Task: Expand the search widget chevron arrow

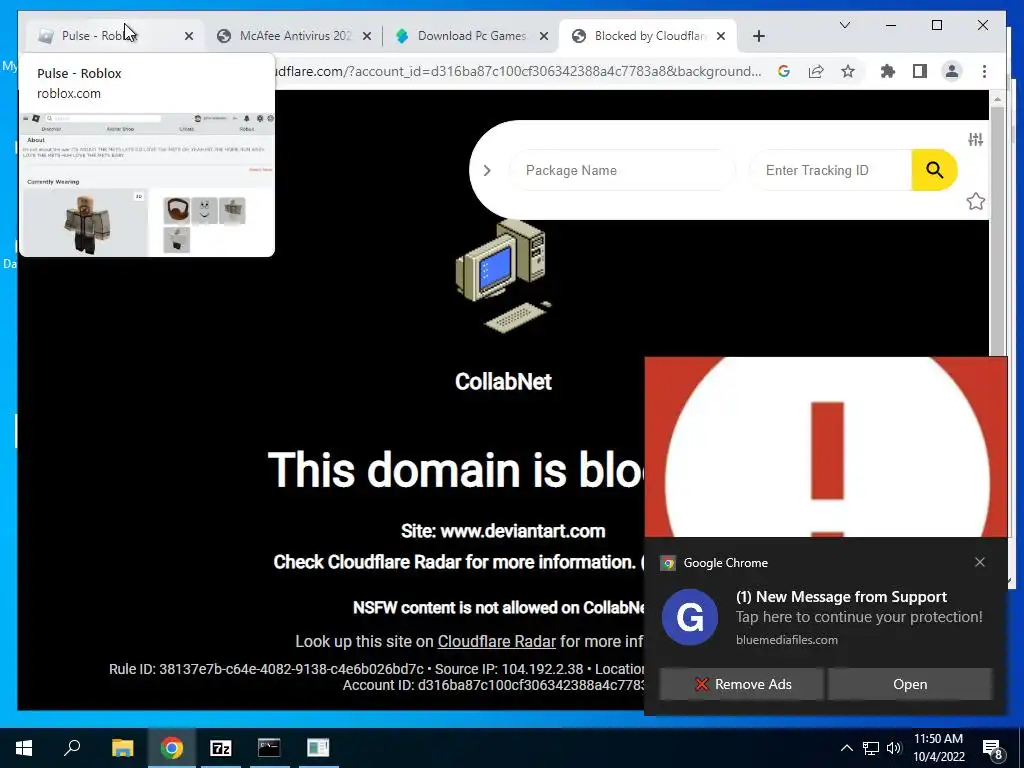Action: click(x=487, y=170)
